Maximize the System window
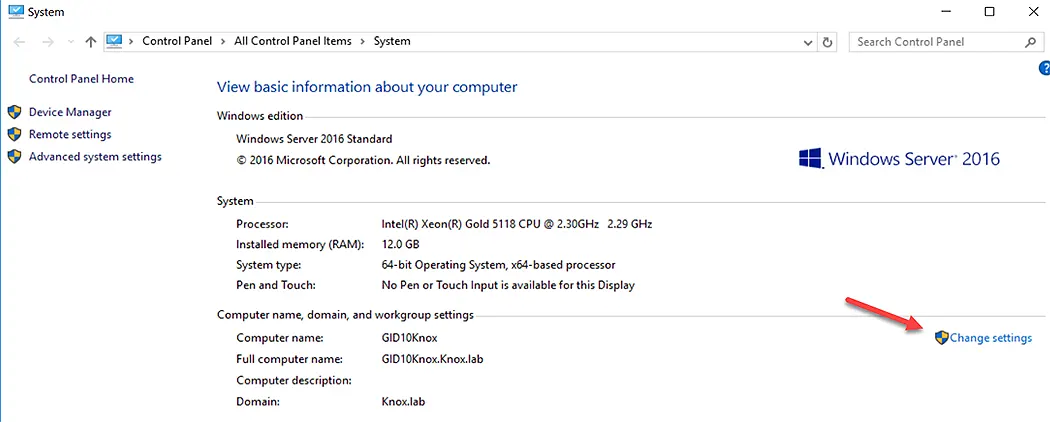 pyautogui.click(x=989, y=11)
